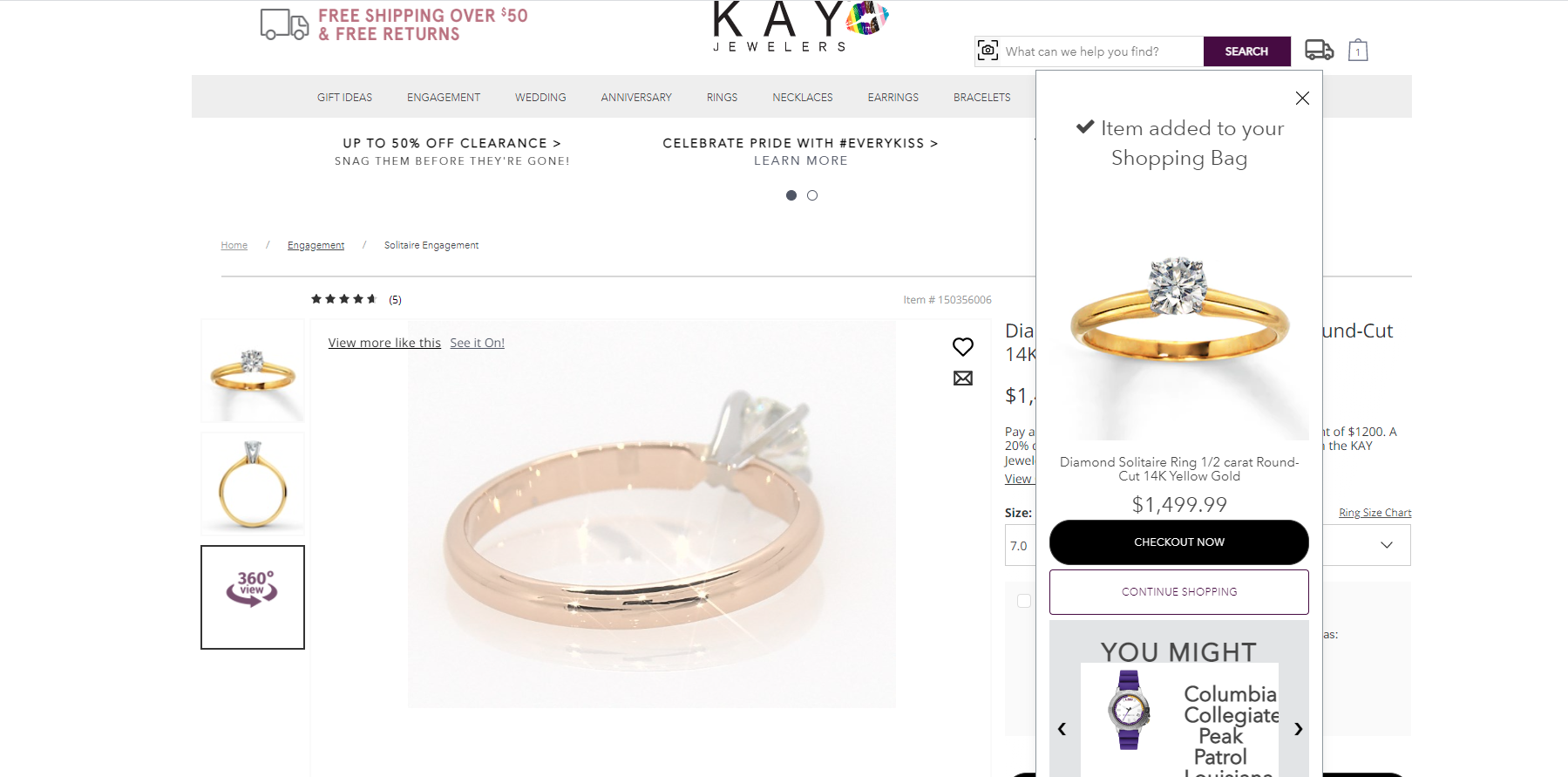Open the Necklaces menu
The height and width of the screenshot is (777, 1568).
(x=803, y=98)
